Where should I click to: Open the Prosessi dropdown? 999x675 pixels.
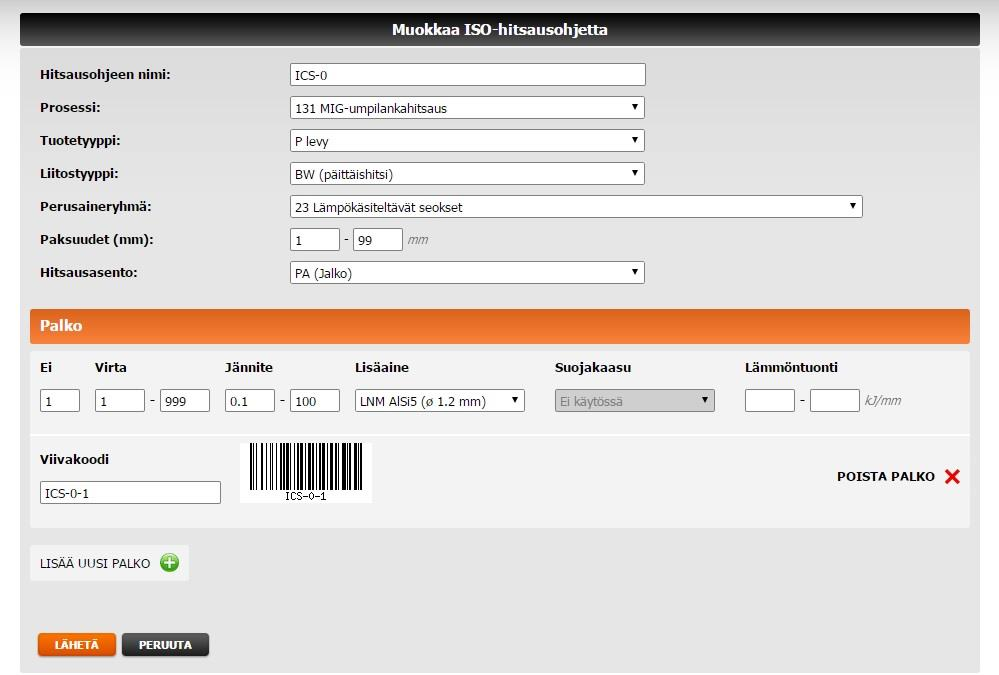click(467, 108)
